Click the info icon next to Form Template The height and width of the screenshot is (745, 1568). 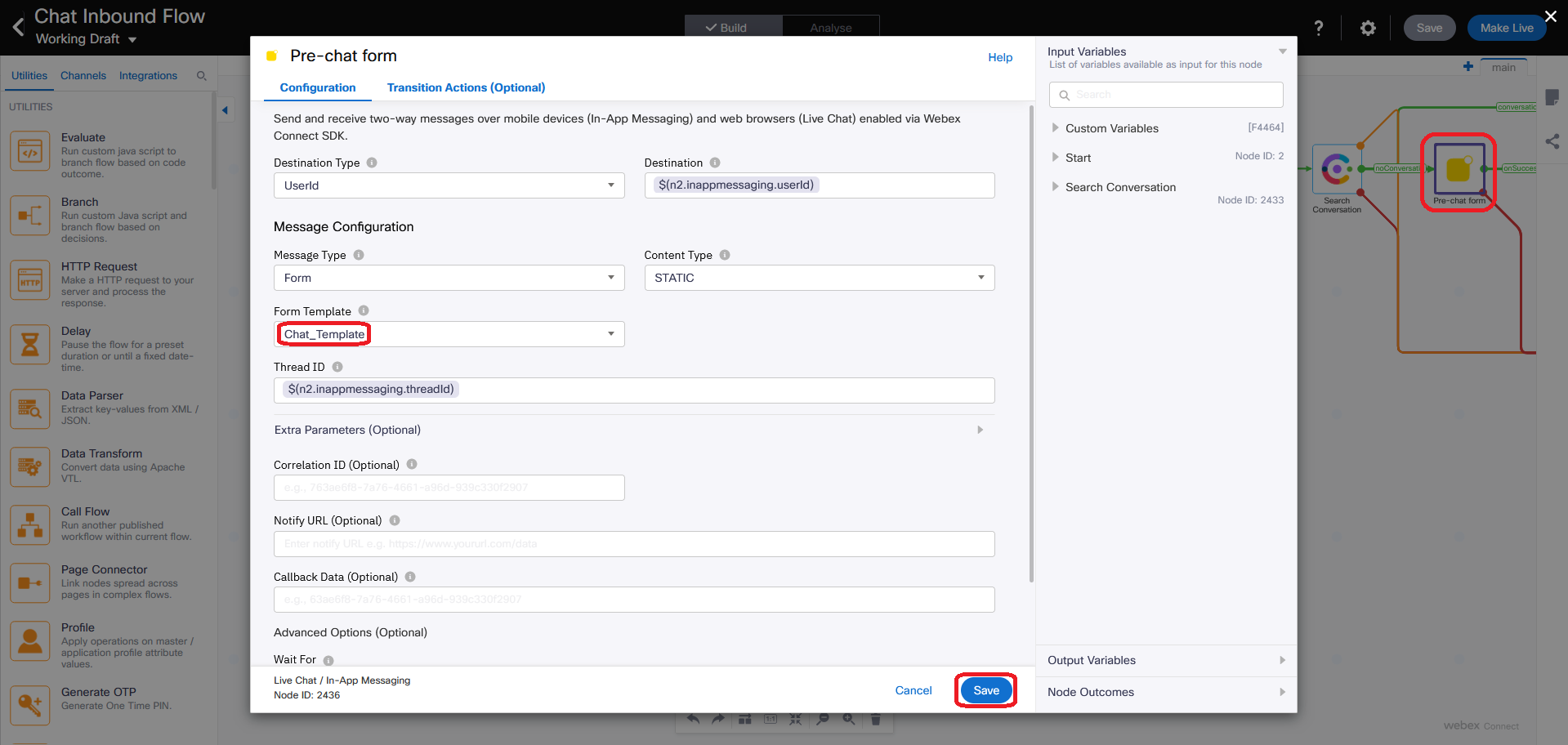tap(364, 310)
